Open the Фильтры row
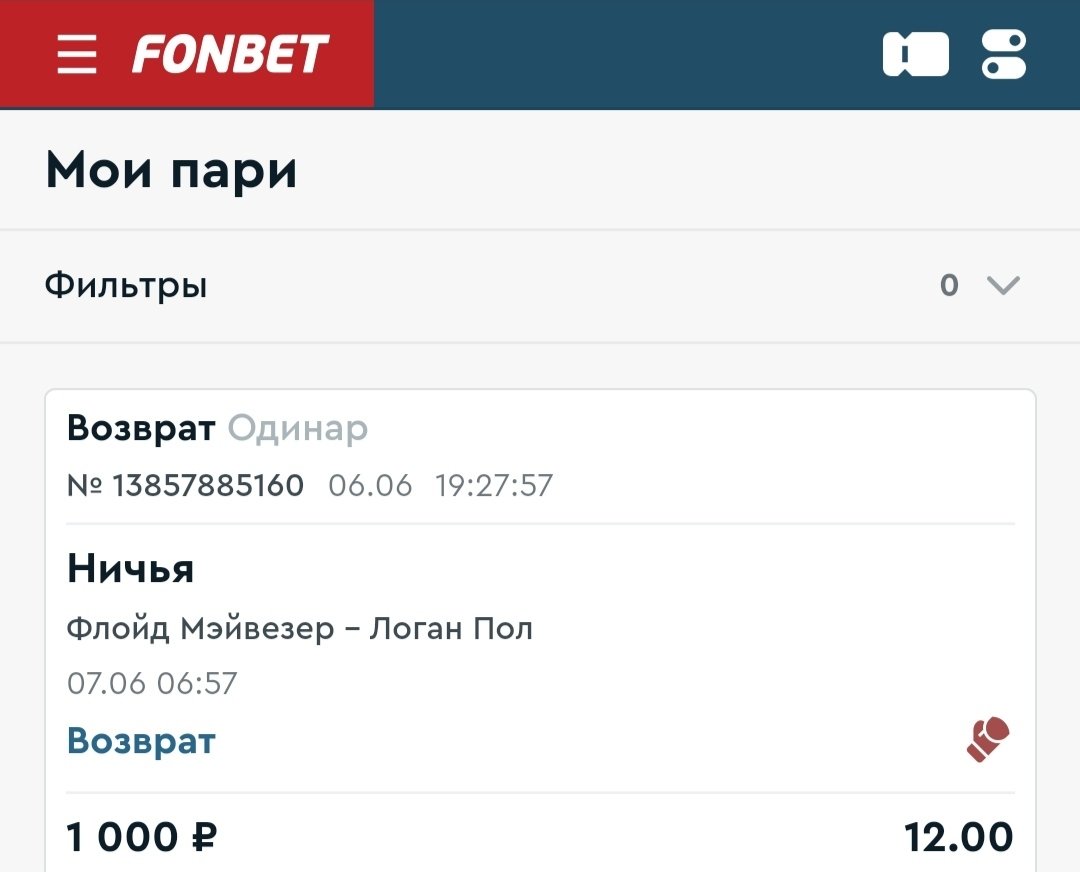1080x872 pixels. coord(126,286)
